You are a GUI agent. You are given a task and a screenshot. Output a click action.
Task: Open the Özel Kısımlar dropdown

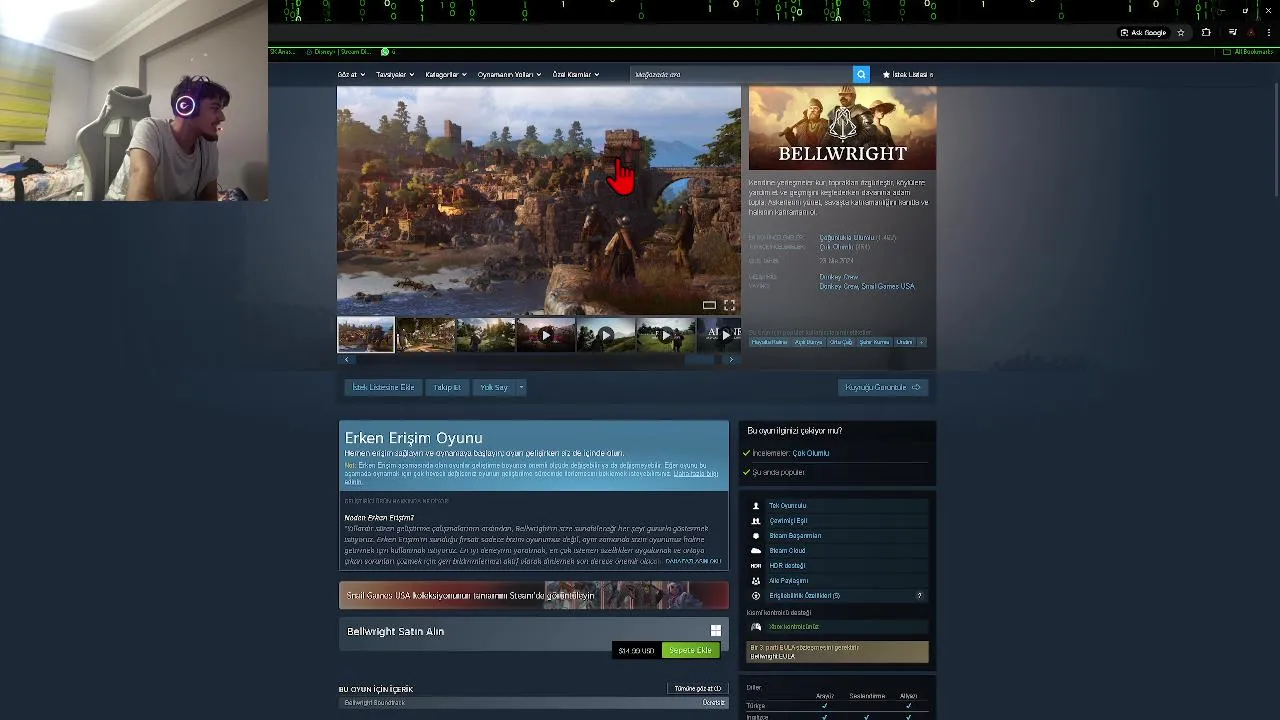(576, 74)
